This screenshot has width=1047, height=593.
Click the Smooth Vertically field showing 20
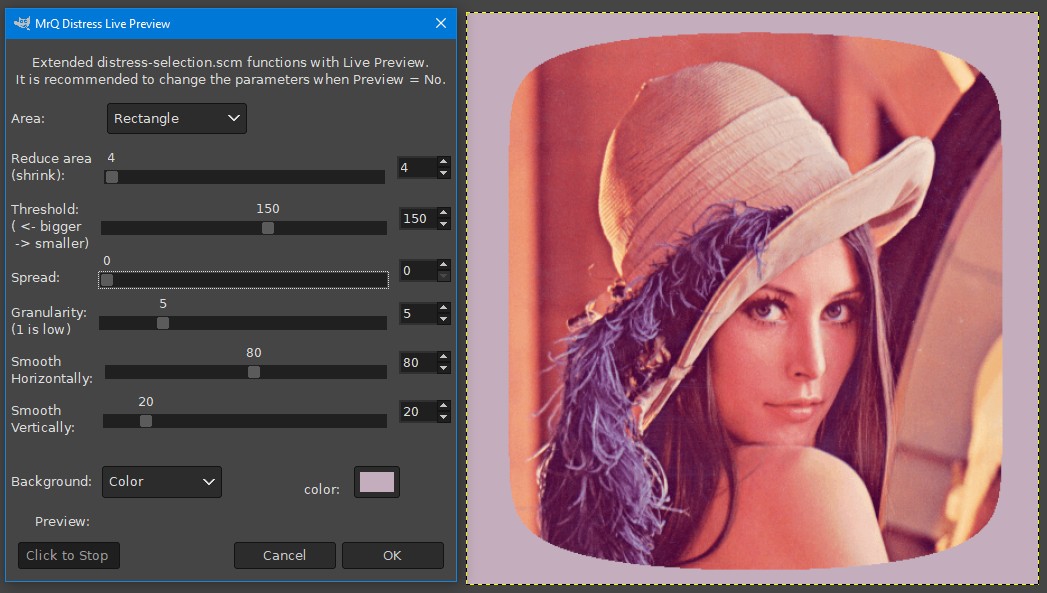click(x=417, y=411)
